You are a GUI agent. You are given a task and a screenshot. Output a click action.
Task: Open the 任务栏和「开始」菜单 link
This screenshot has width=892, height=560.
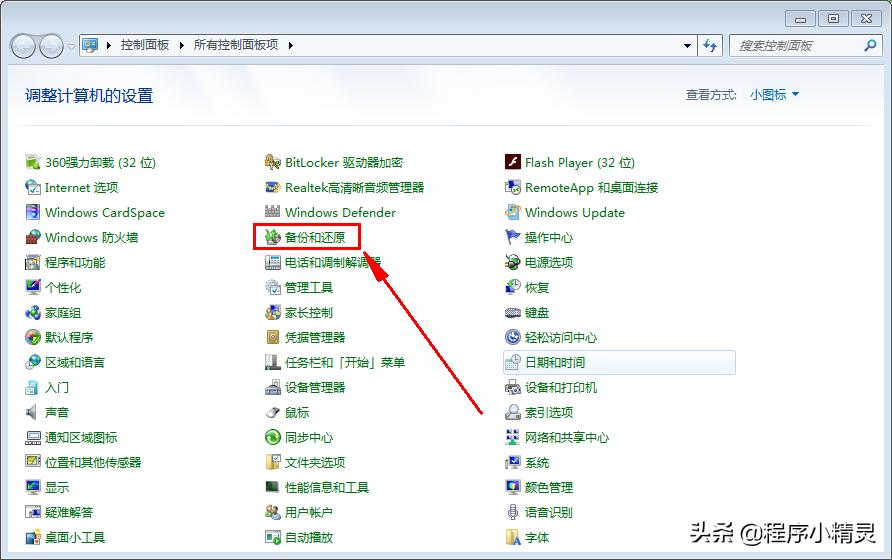345,363
